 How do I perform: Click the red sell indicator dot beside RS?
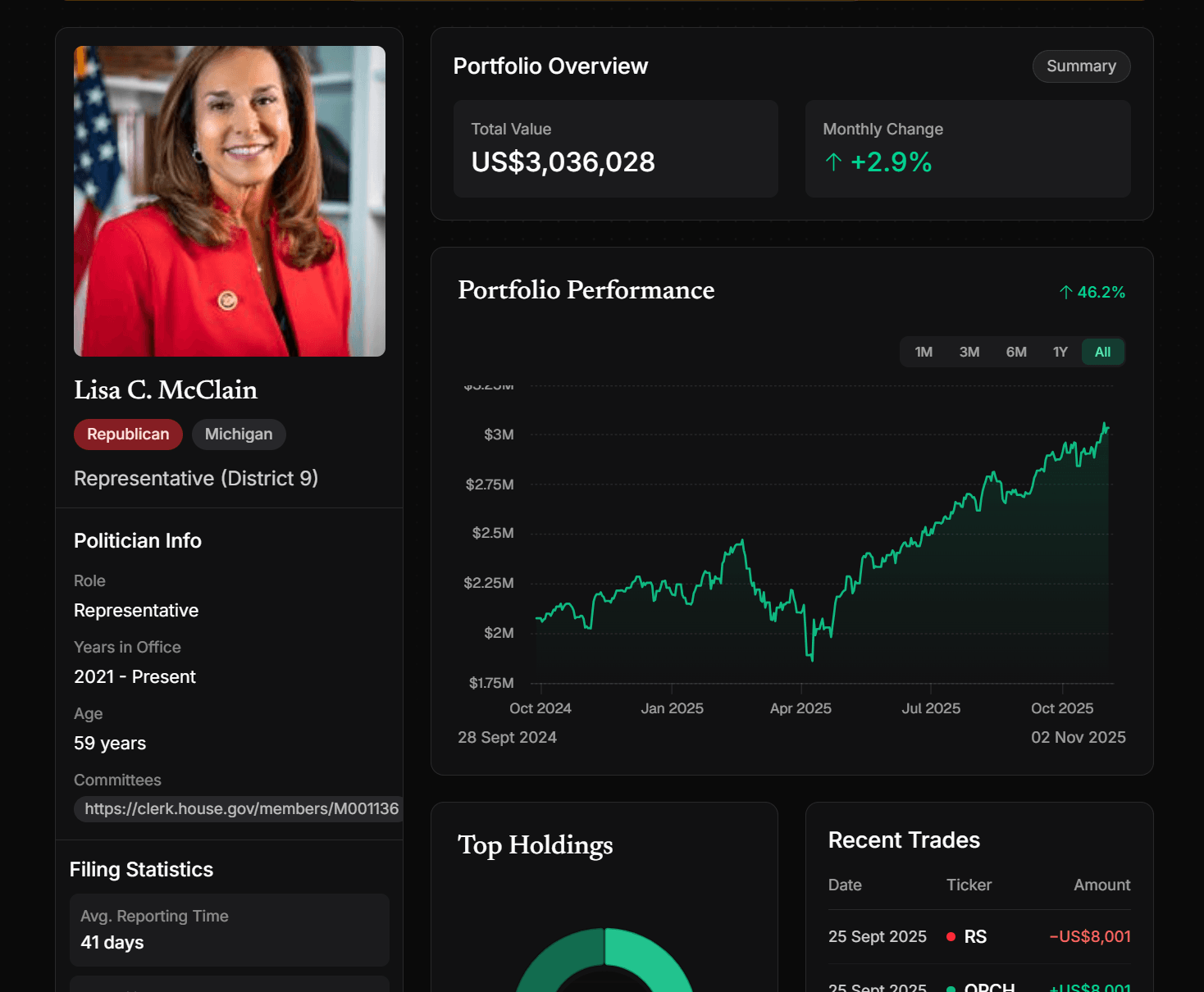tap(951, 935)
